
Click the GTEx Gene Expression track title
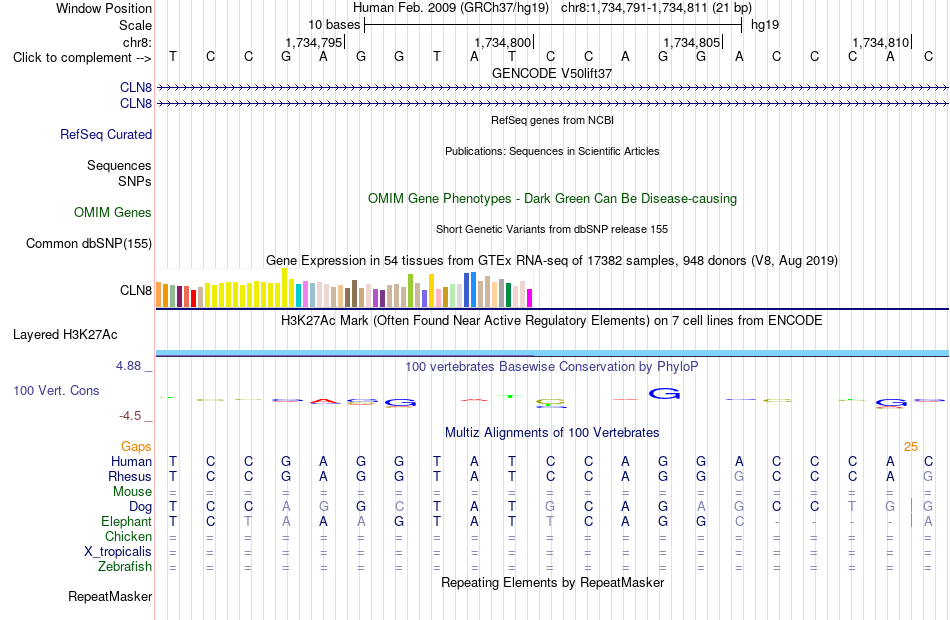552,261
